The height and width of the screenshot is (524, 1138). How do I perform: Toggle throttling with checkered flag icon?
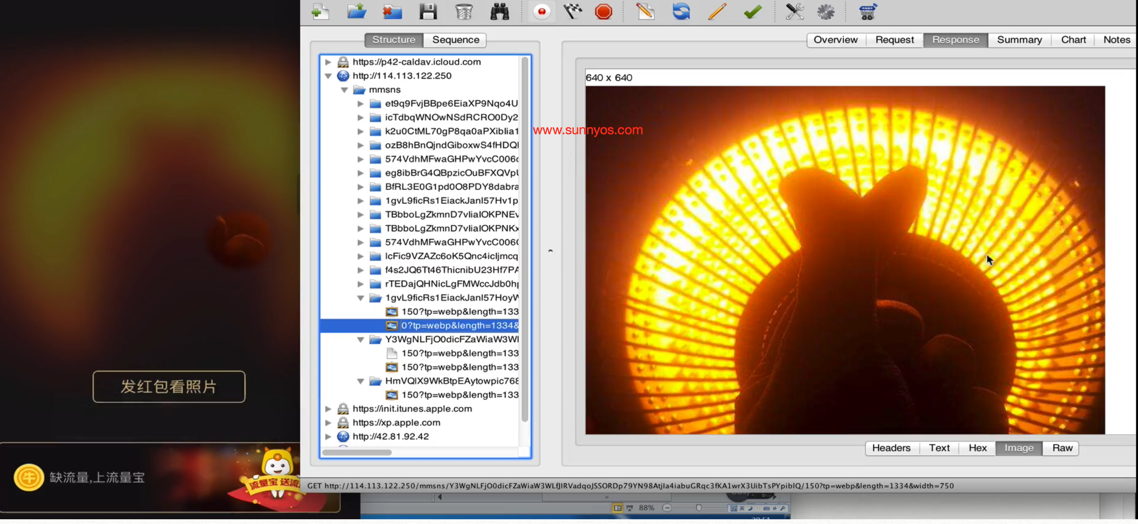(573, 12)
